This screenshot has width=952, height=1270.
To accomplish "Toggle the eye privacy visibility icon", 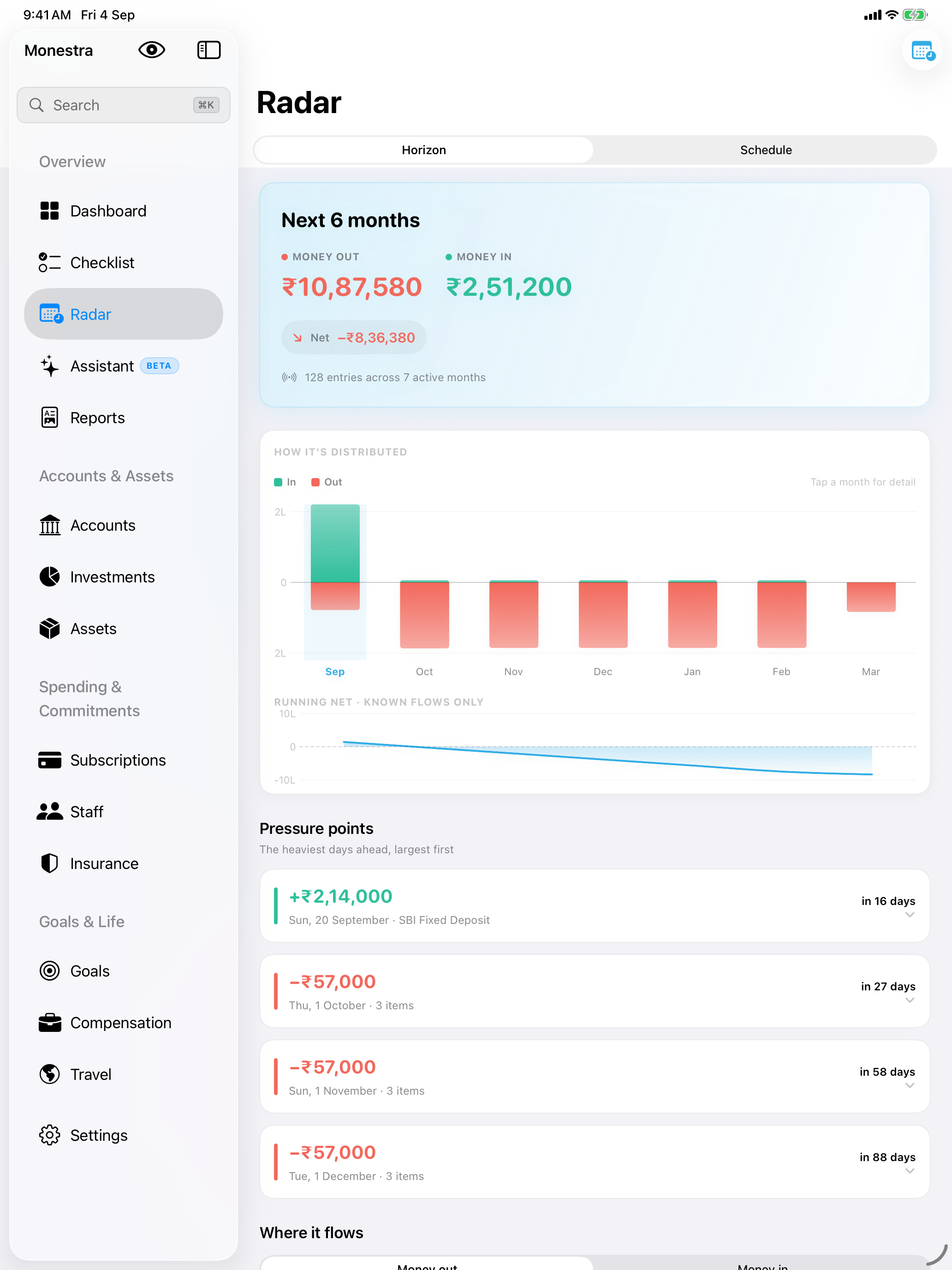I will [151, 50].
